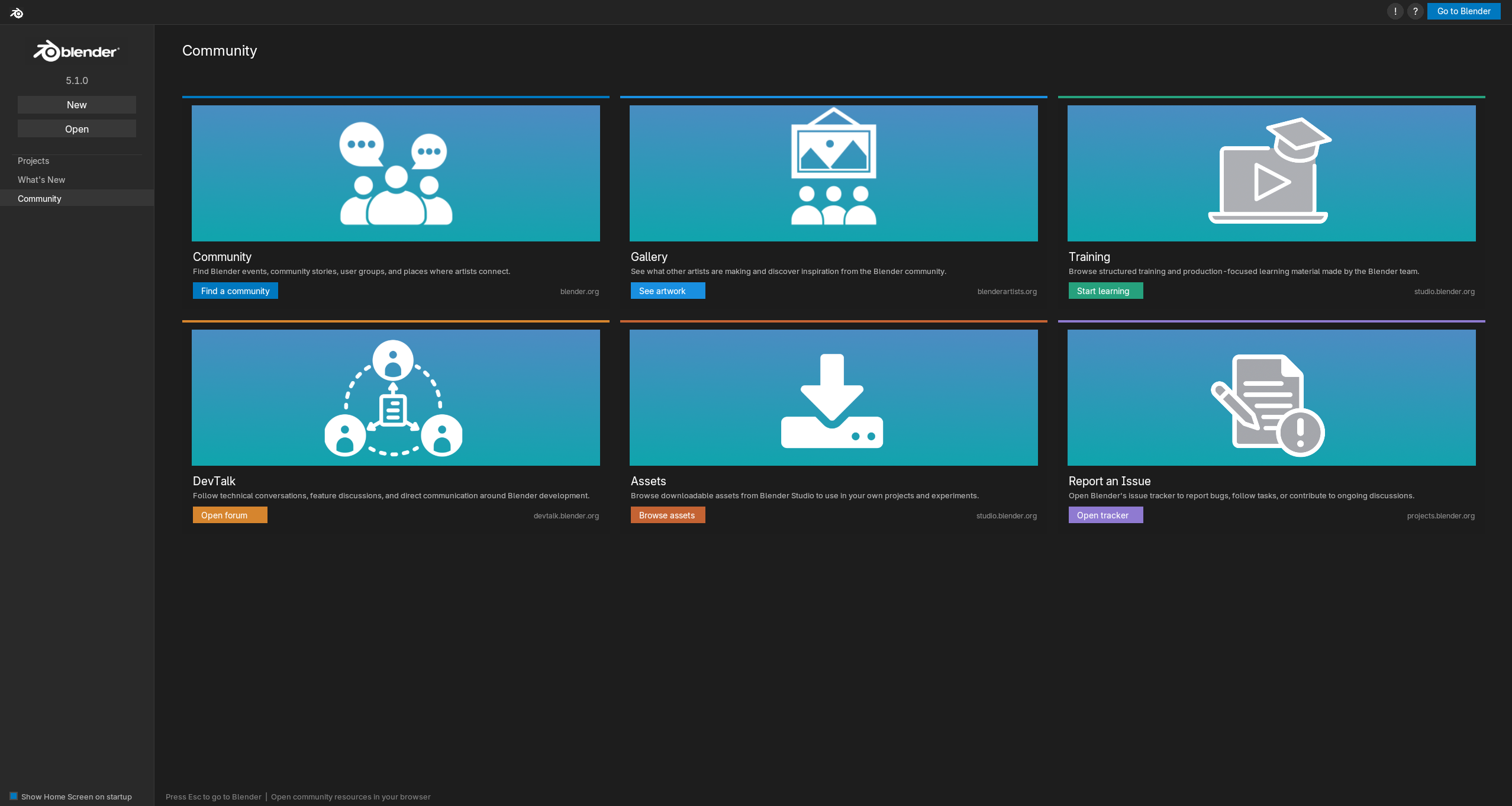
Task: Click the Training graduation cap laptop icon
Action: click(1271, 173)
